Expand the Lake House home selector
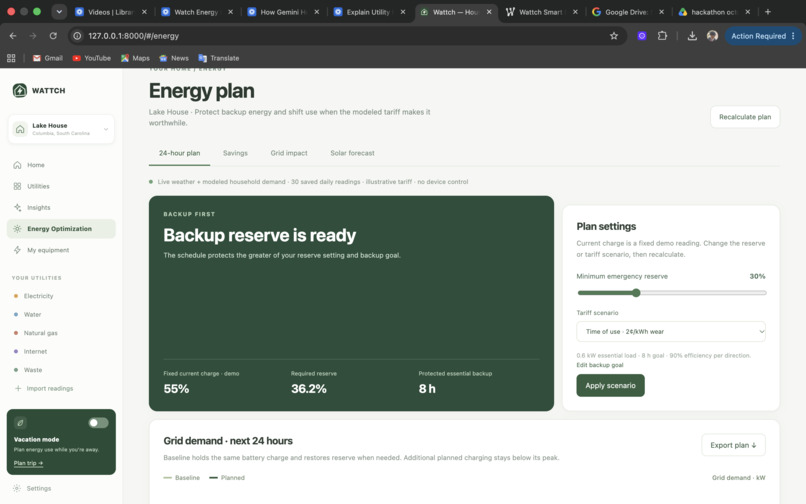806x504 pixels. tap(61, 129)
